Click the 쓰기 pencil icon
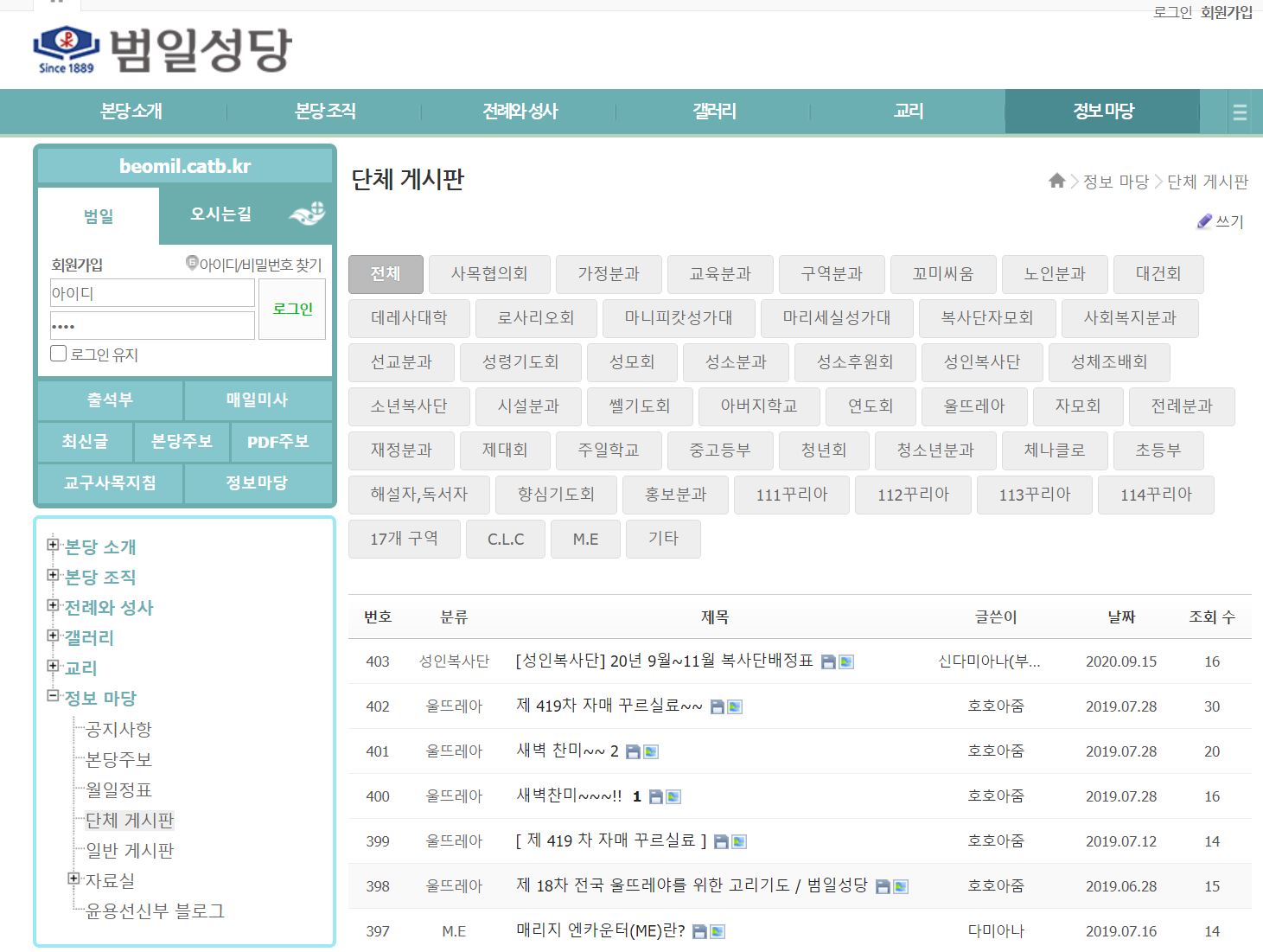Image resolution: width=1263 pixels, height=952 pixels. click(1204, 221)
